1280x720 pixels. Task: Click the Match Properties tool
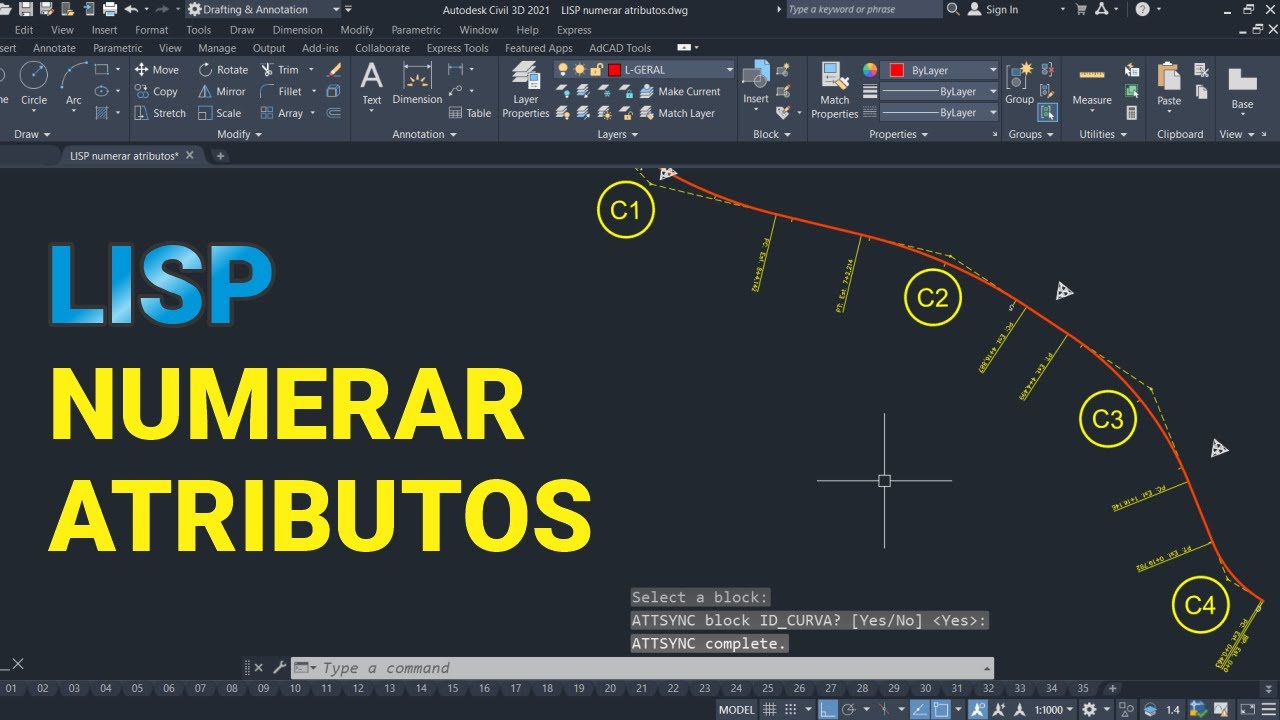835,89
